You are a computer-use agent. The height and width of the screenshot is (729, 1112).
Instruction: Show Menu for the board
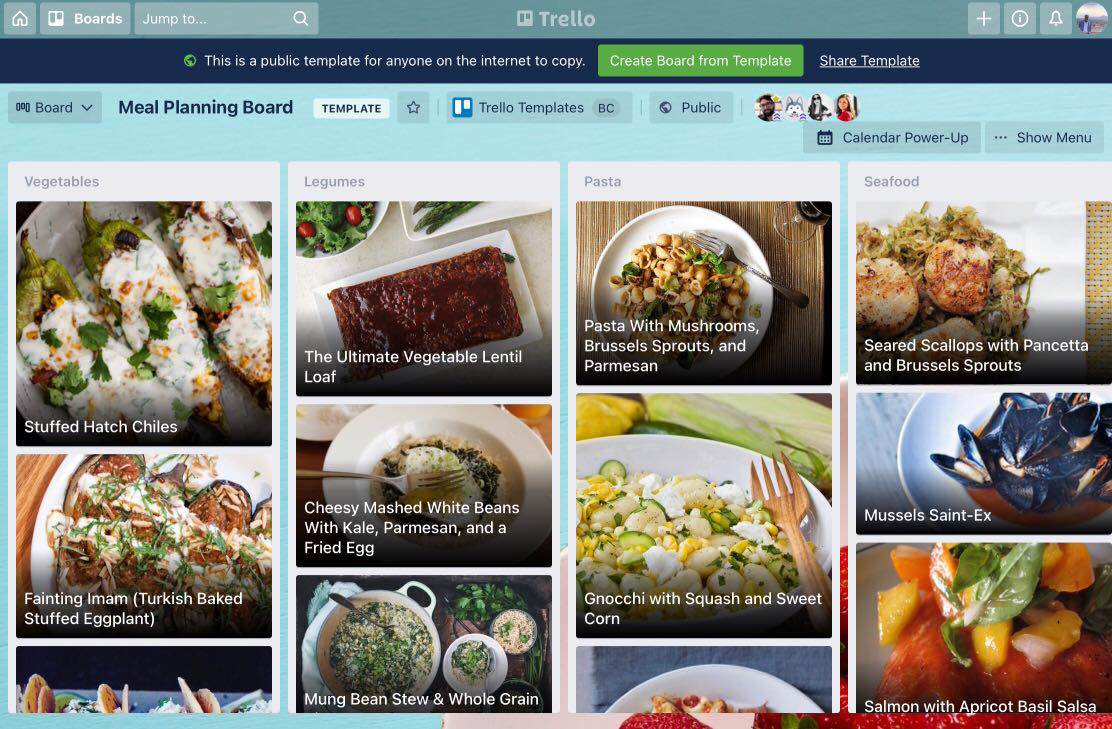tap(1044, 138)
